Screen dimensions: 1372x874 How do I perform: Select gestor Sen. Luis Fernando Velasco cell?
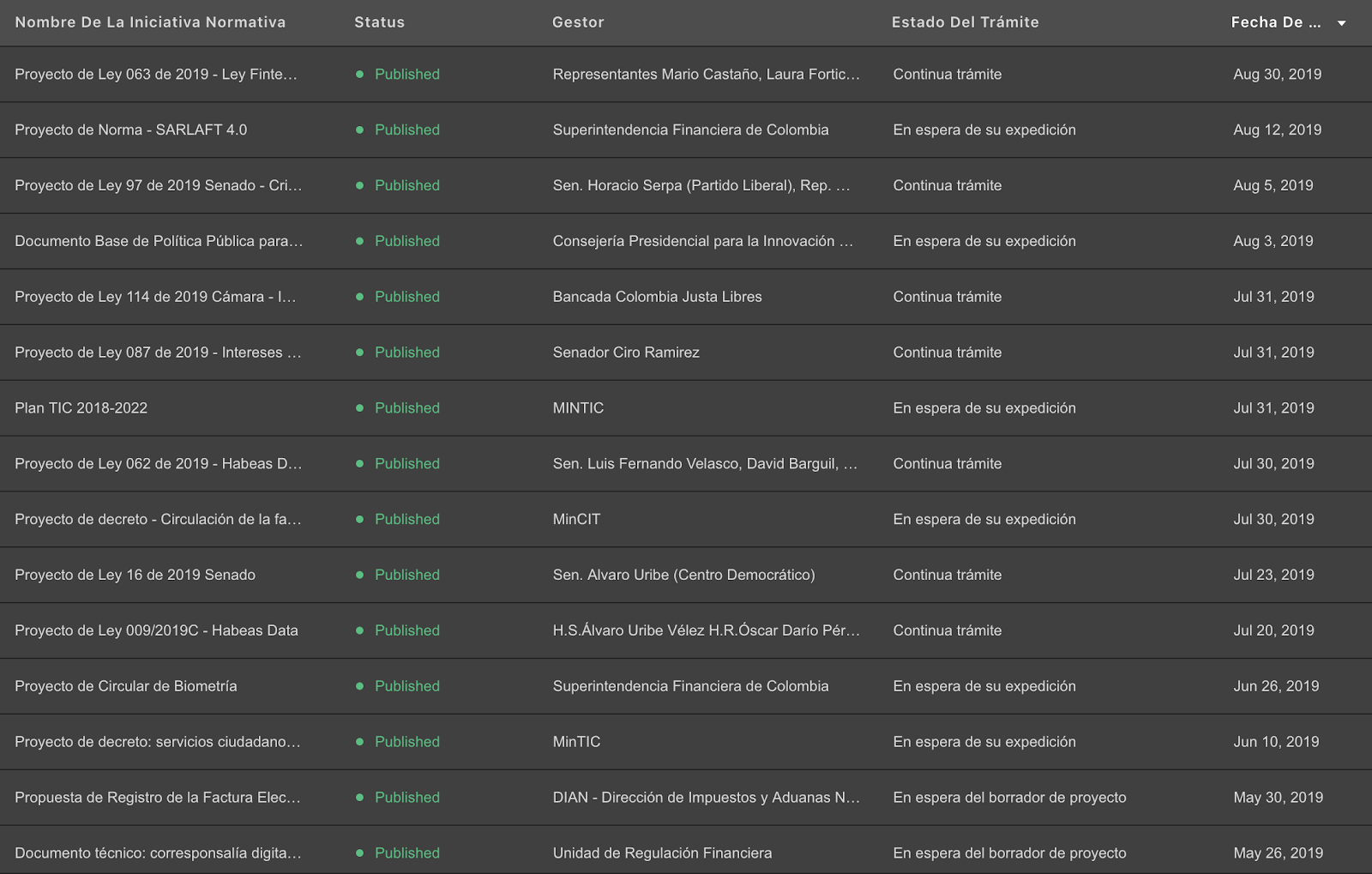pos(705,464)
